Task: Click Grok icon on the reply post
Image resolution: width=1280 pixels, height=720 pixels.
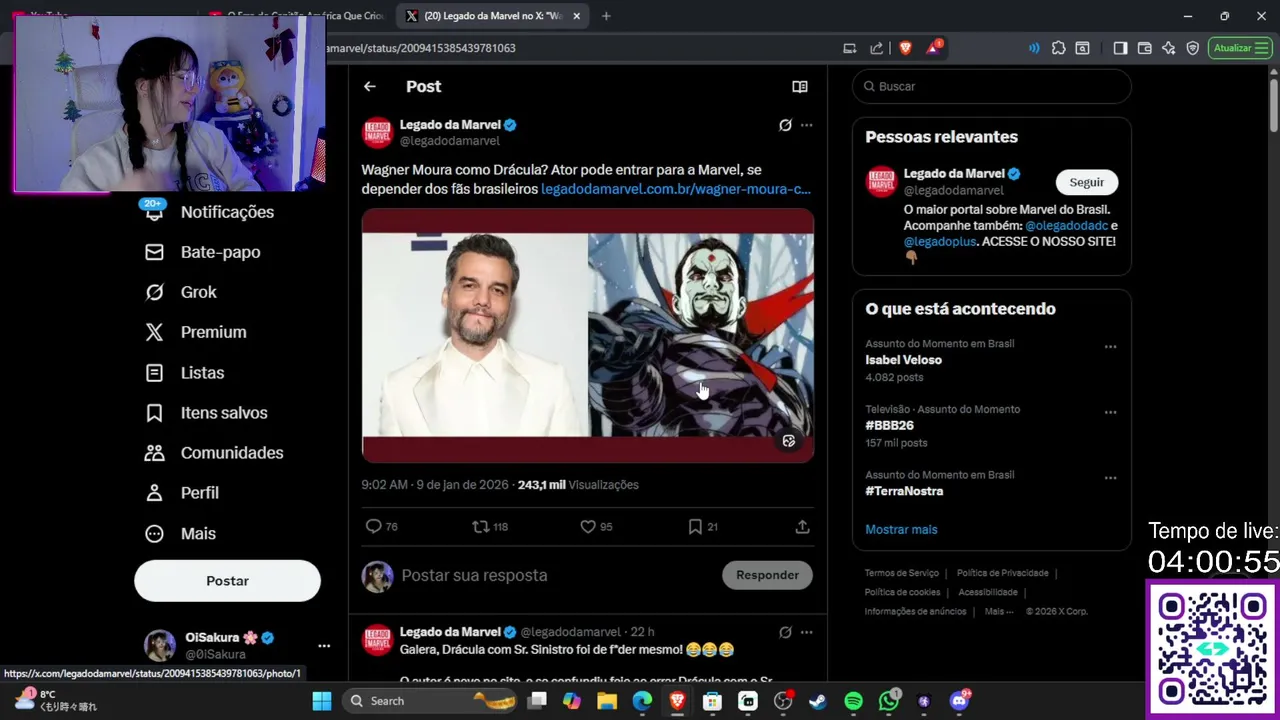Action: click(x=785, y=632)
